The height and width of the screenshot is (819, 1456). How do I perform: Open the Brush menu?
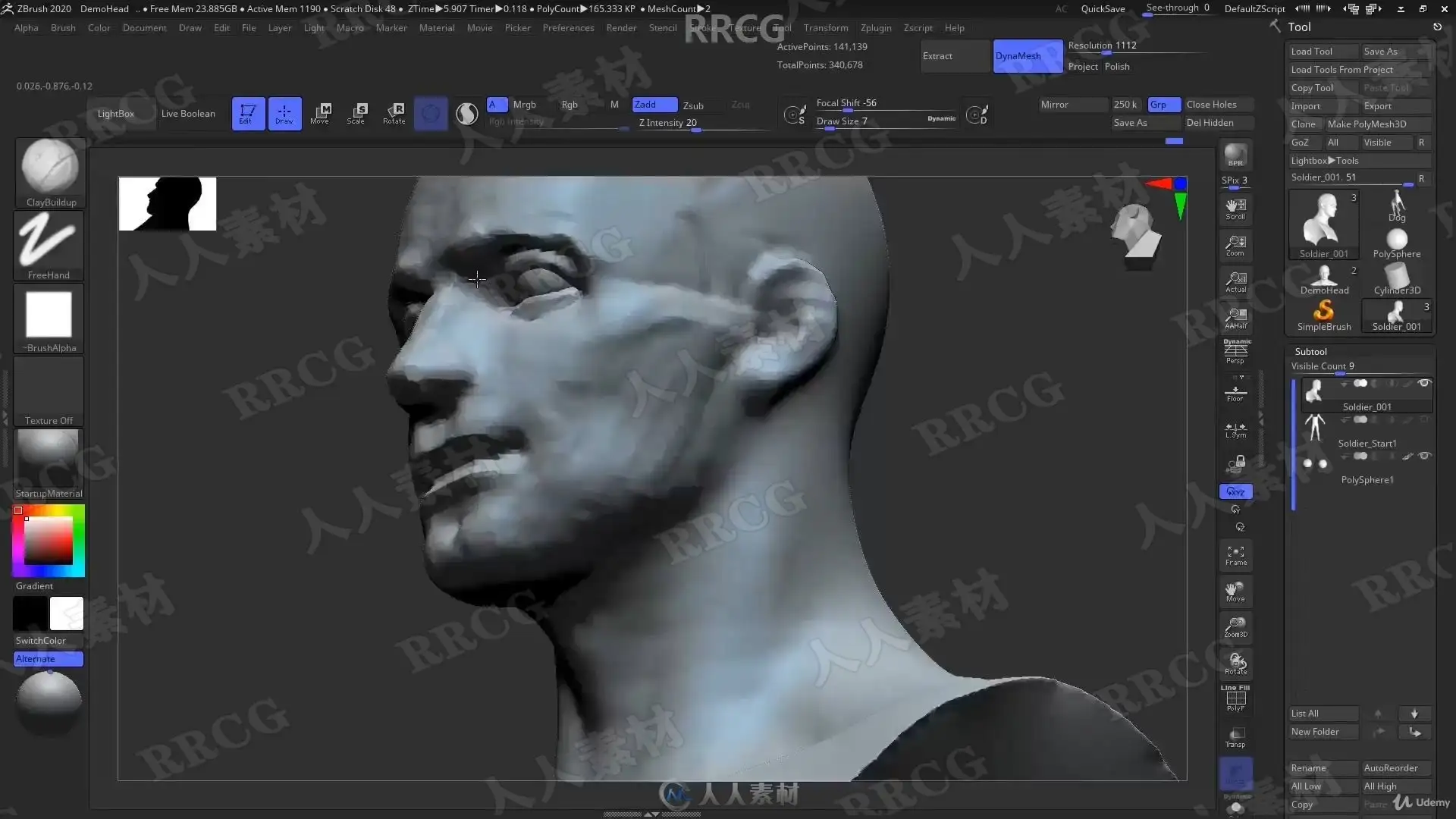click(63, 28)
